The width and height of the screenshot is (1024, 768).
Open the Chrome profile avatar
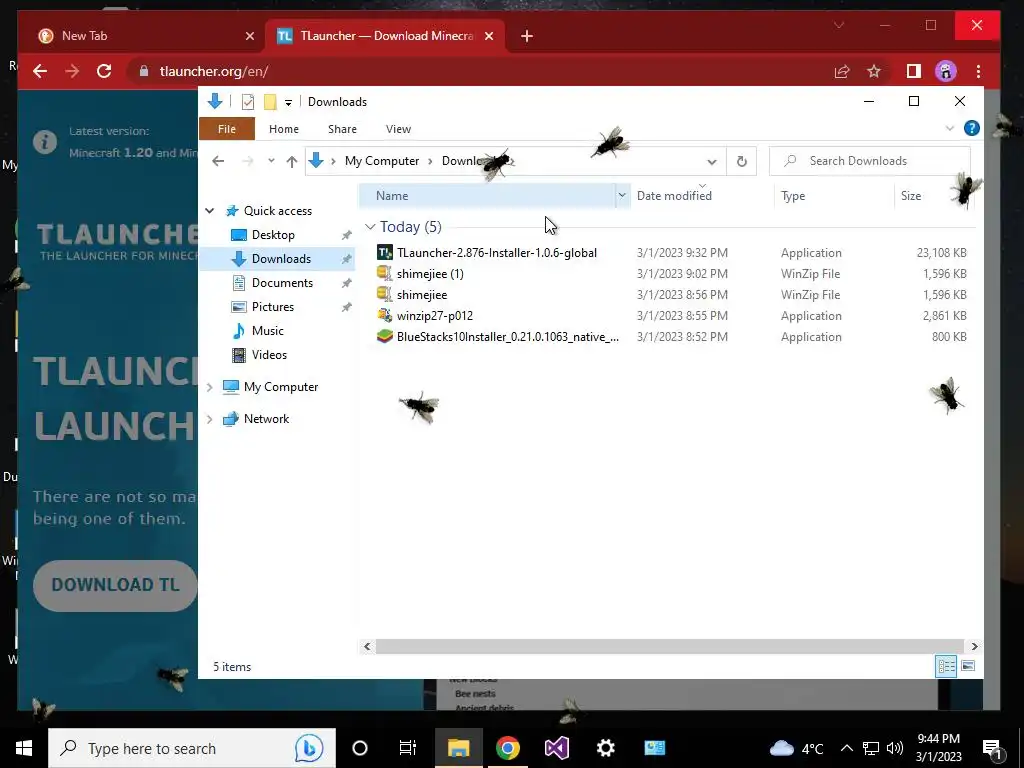[x=946, y=71]
